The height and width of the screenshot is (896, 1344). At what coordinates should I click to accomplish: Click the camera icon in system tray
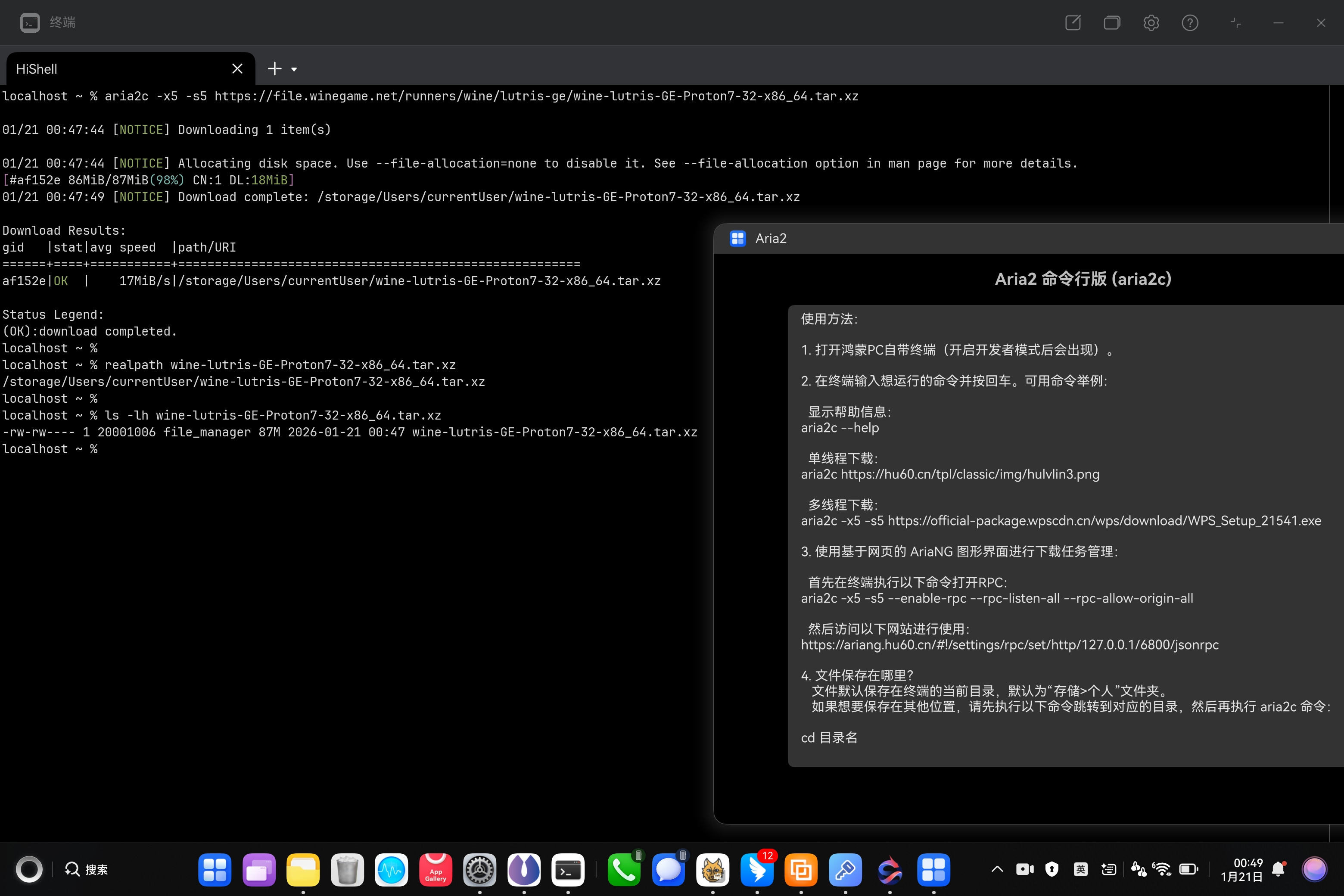(1025, 869)
